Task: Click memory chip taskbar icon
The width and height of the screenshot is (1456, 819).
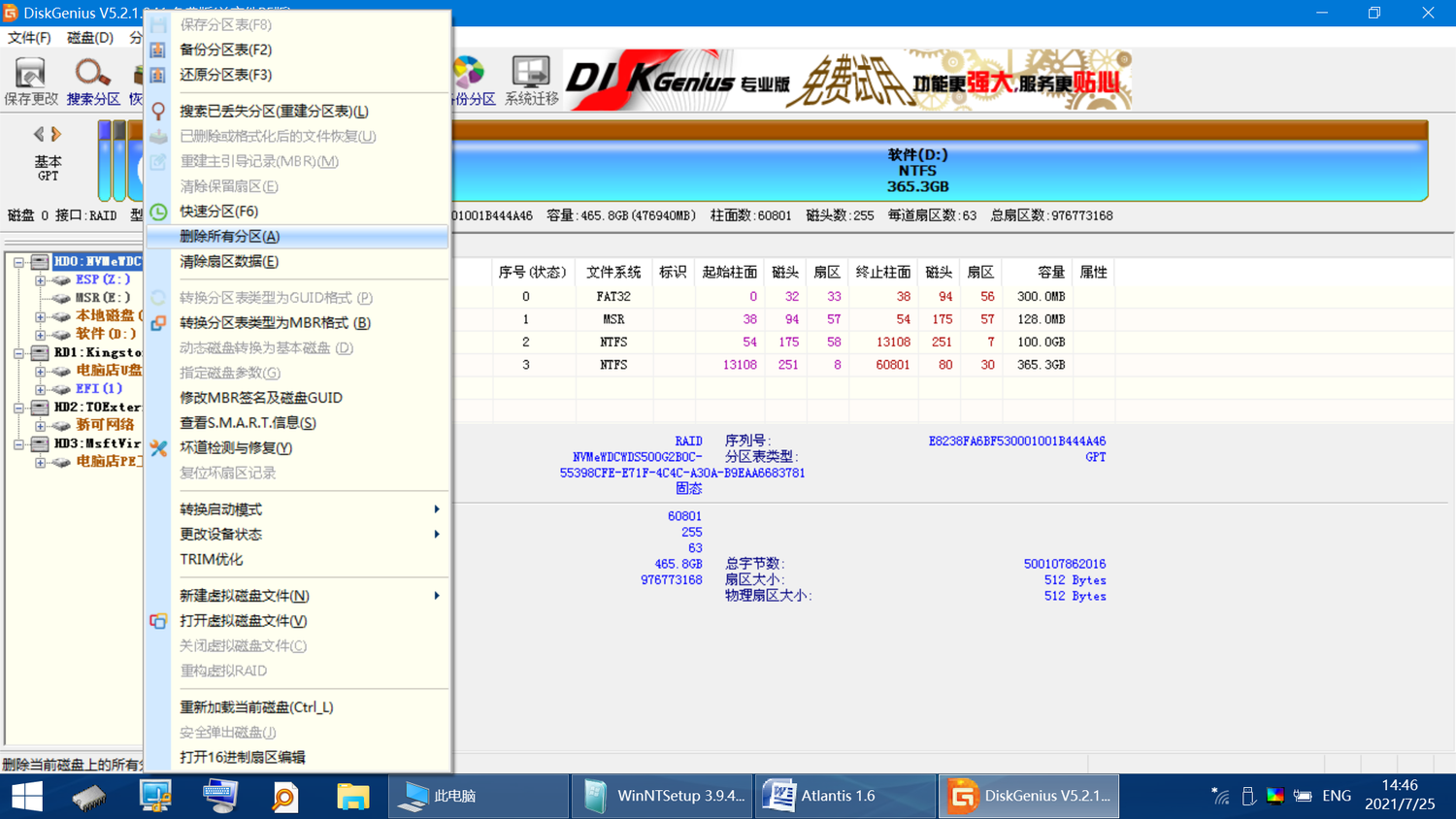Action: tap(88, 797)
